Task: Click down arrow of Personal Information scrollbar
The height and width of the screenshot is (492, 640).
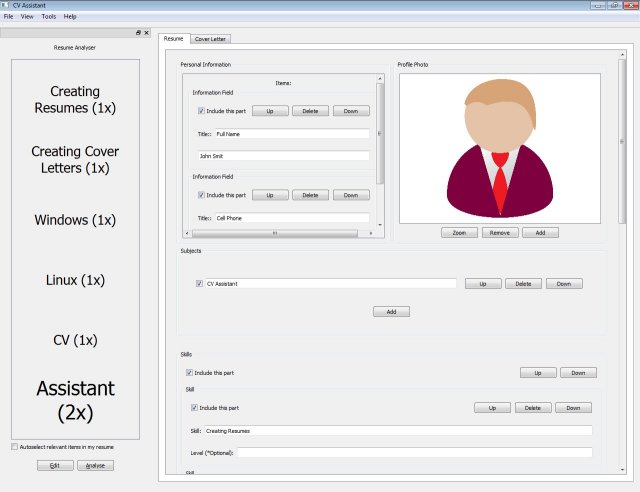Action: 380,225
